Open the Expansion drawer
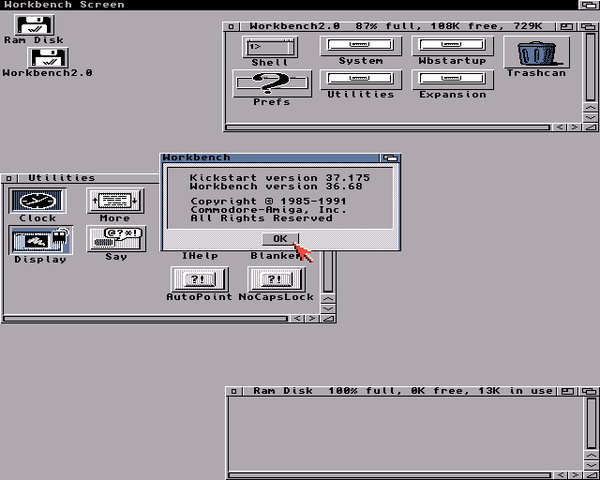 click(452, 80)
